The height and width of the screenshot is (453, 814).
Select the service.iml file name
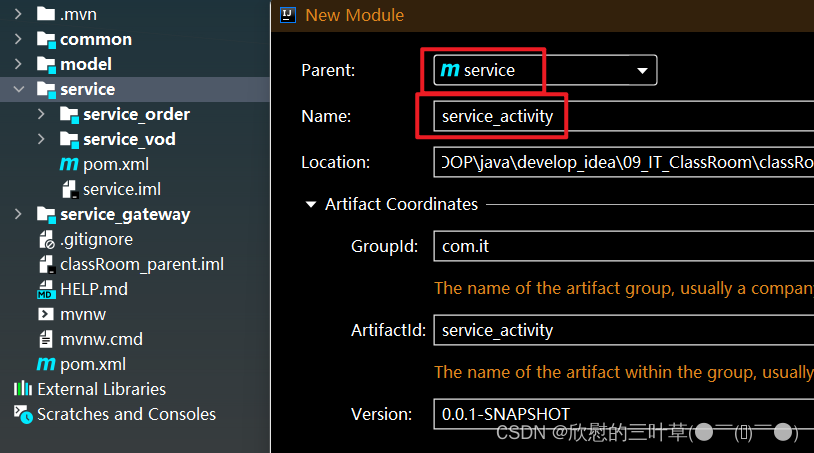click(122, 189)
